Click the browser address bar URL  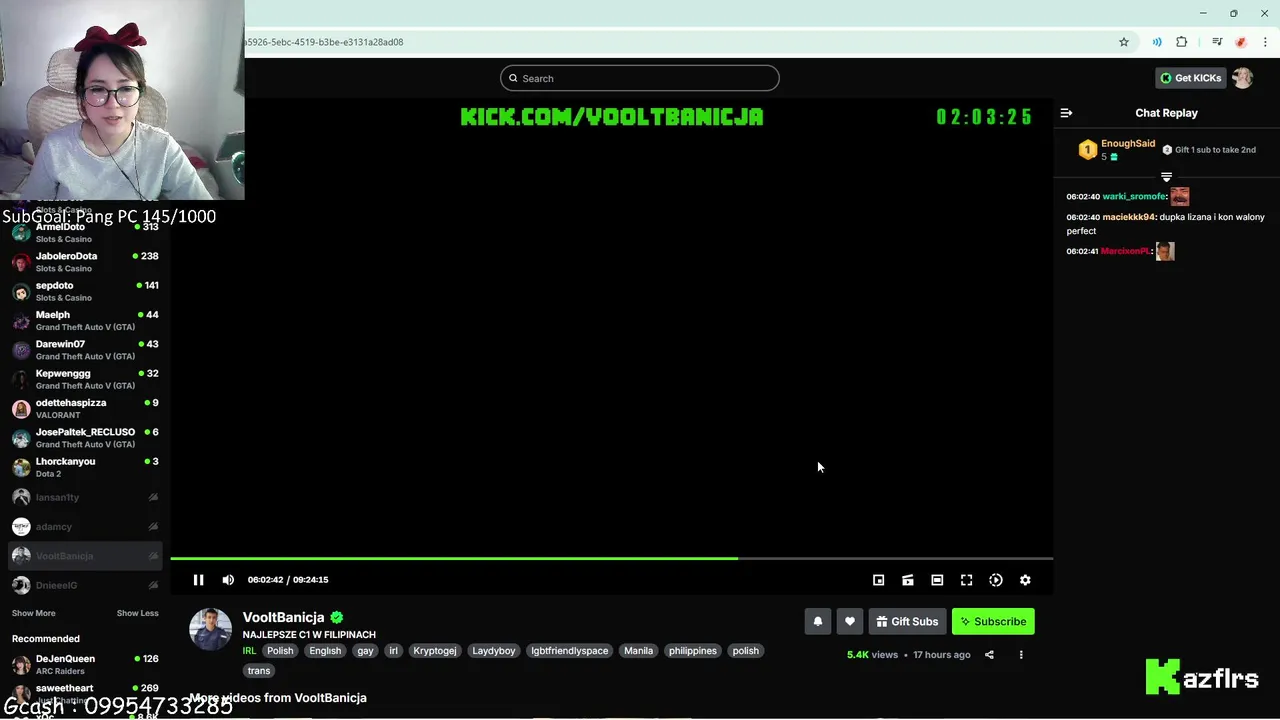click(325, 42)
